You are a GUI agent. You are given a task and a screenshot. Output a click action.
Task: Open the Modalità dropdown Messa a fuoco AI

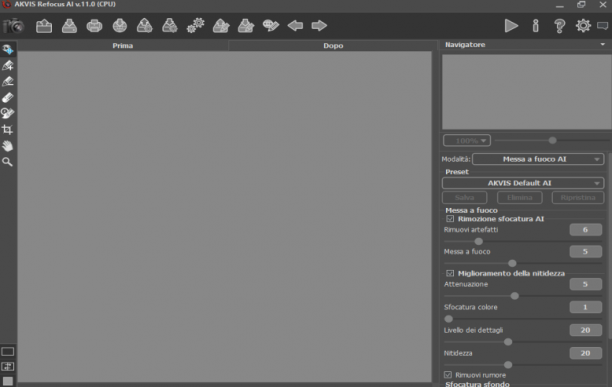(x=538, y=159)
